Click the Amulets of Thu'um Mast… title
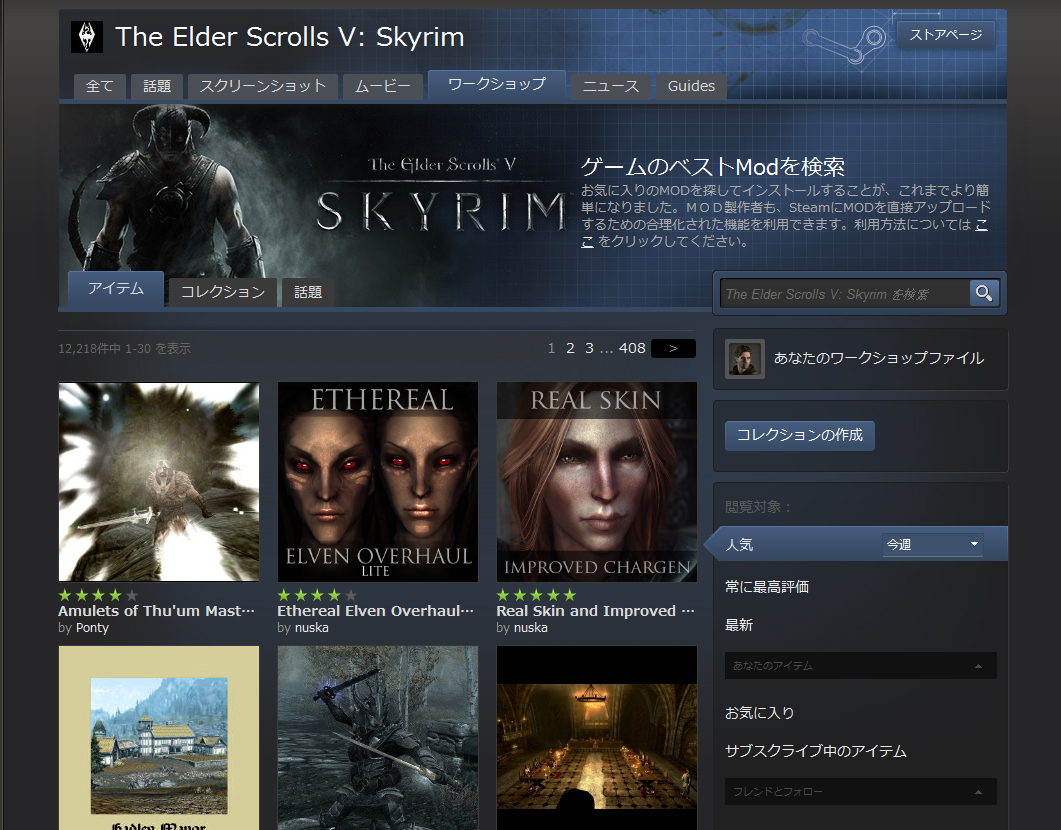This screenshot has height=830, width=1061. (x=156, y=611)
